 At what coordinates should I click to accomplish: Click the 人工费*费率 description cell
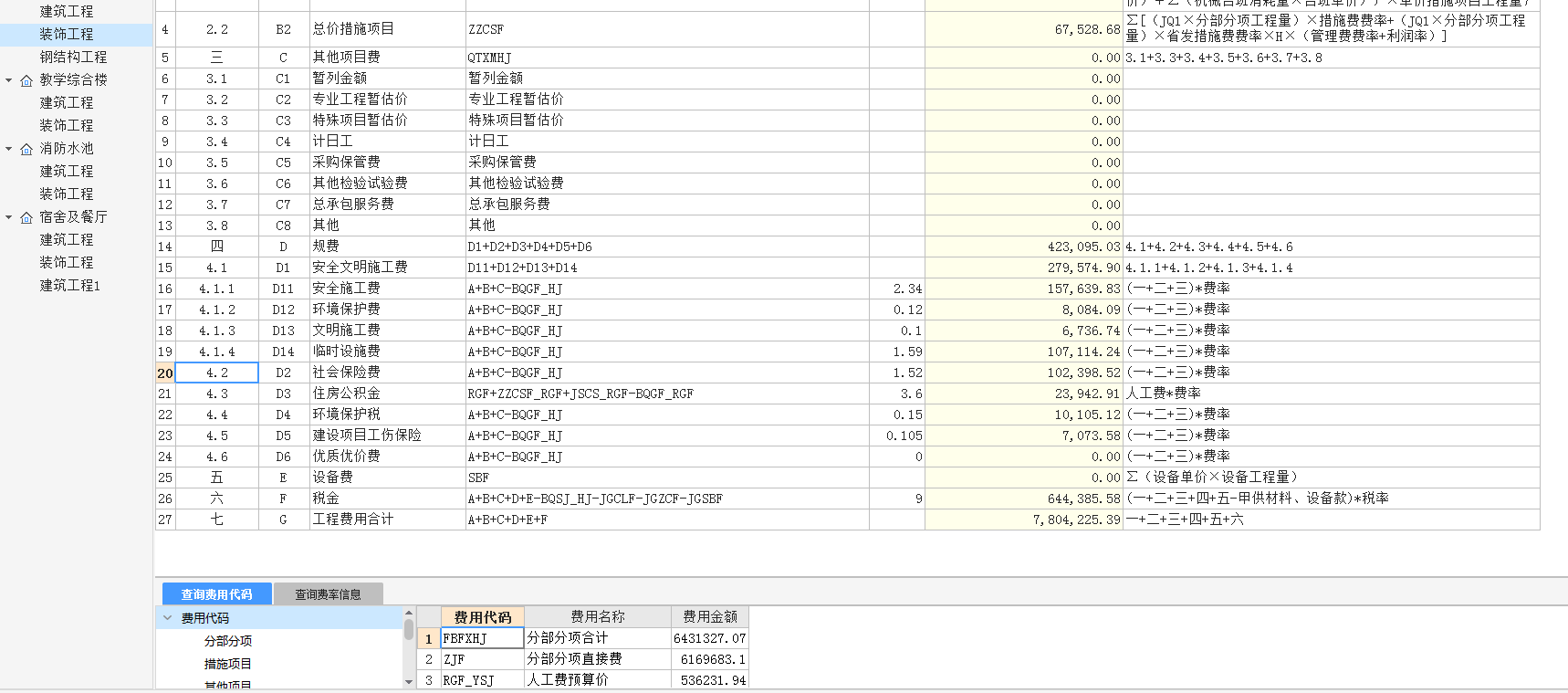coord(1331,394)
